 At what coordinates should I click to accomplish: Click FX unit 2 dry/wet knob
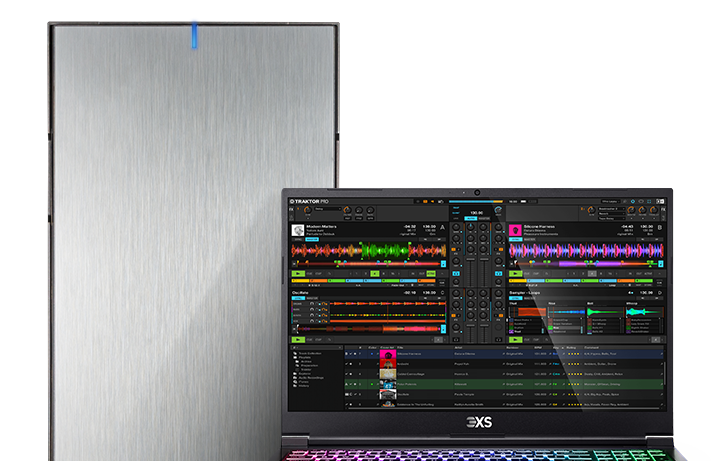tap(591, 210)
